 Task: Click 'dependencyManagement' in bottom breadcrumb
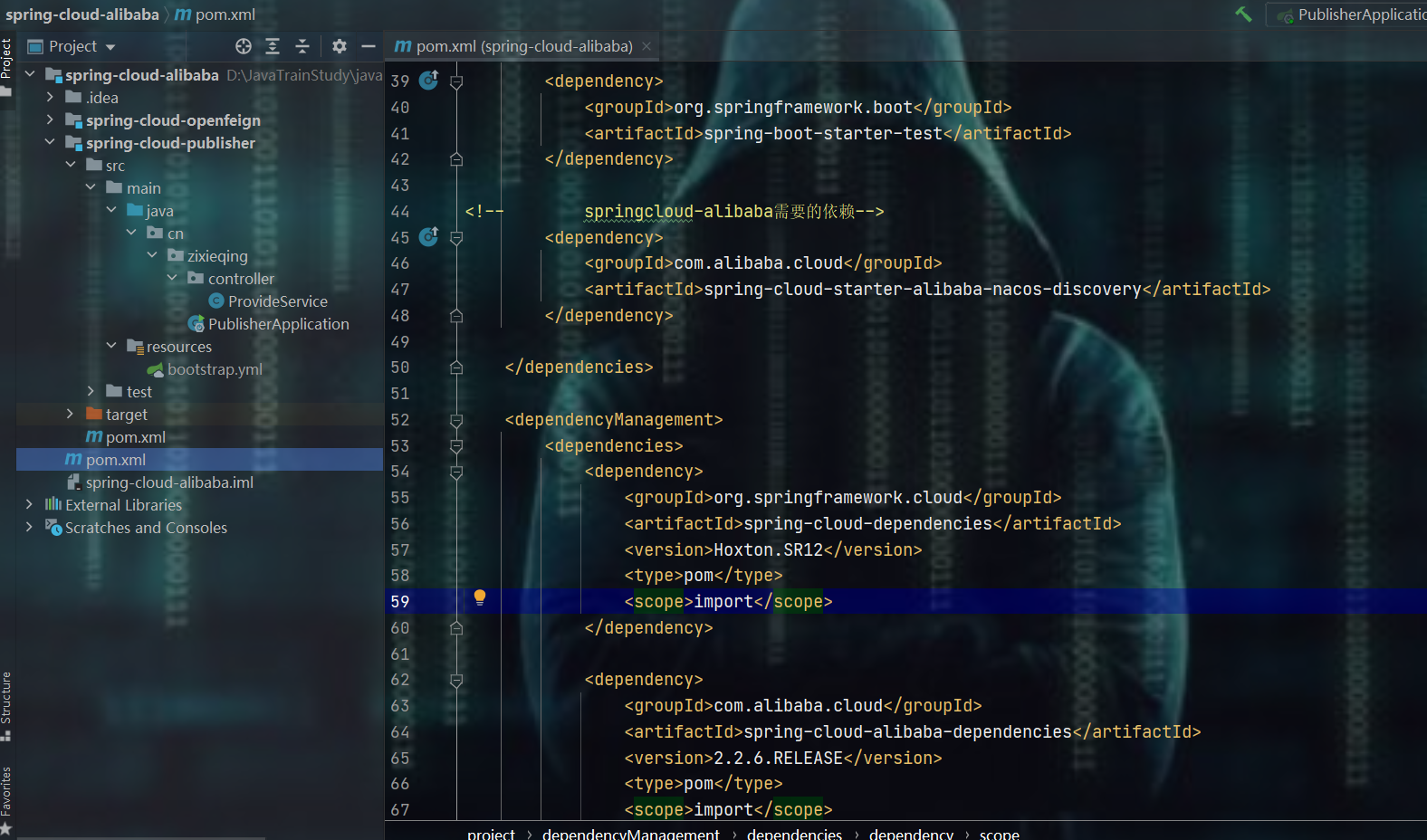point(631,834)
